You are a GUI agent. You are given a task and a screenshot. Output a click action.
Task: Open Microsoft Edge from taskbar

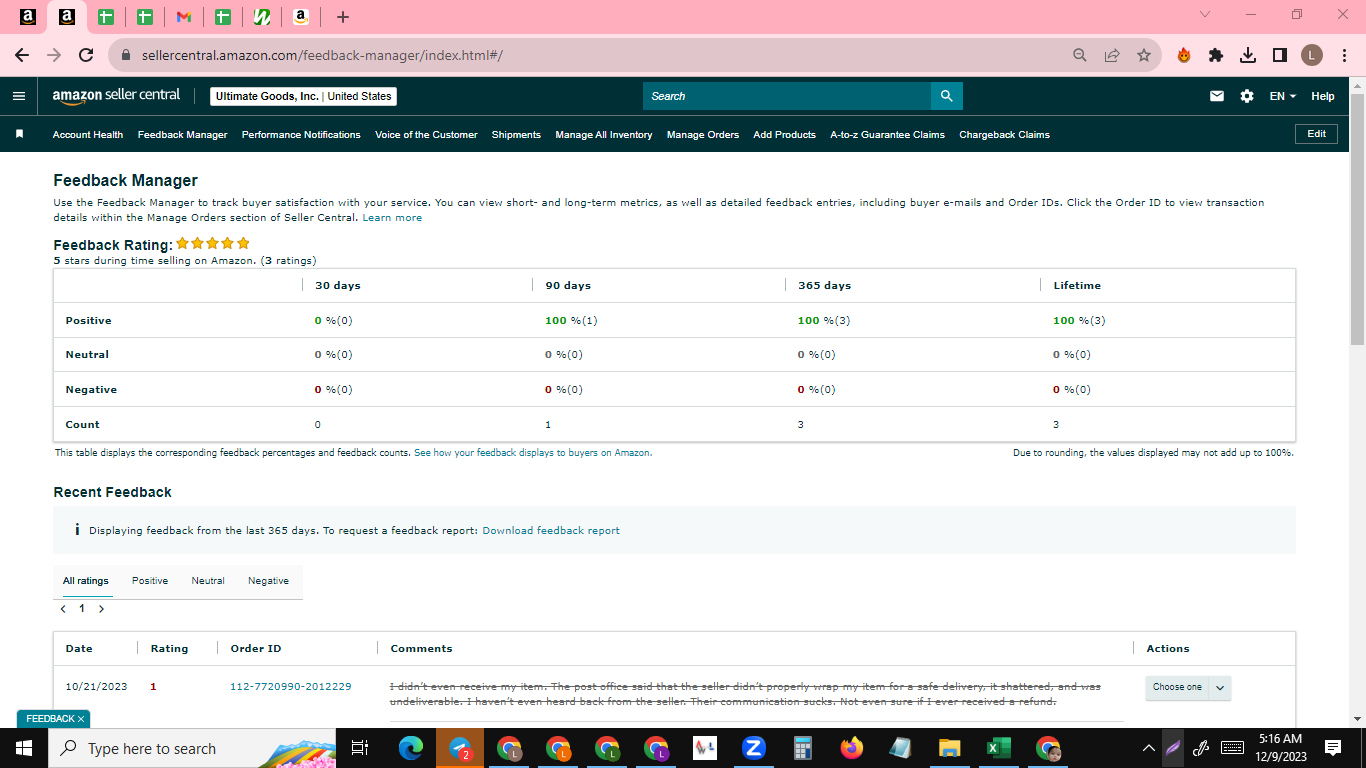point(411,748)
